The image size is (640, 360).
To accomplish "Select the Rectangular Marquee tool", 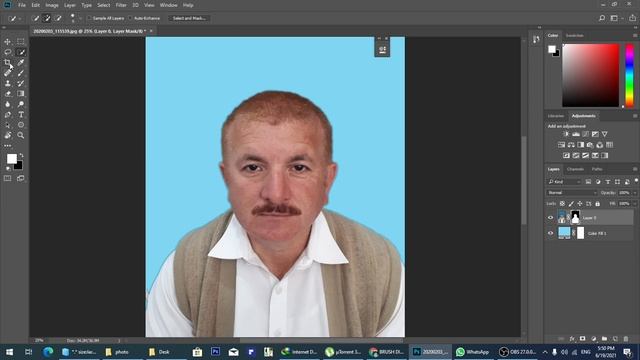I will click(20, 42).
